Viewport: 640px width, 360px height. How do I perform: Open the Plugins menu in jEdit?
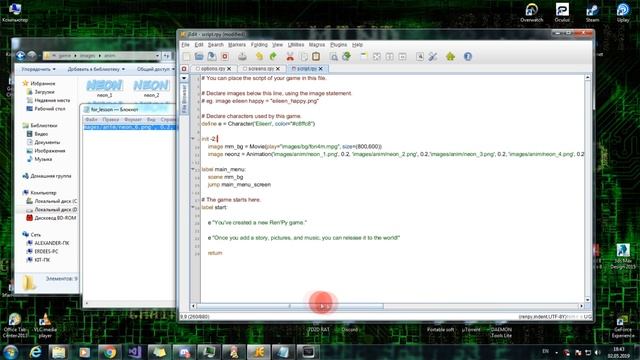point(338,44)
